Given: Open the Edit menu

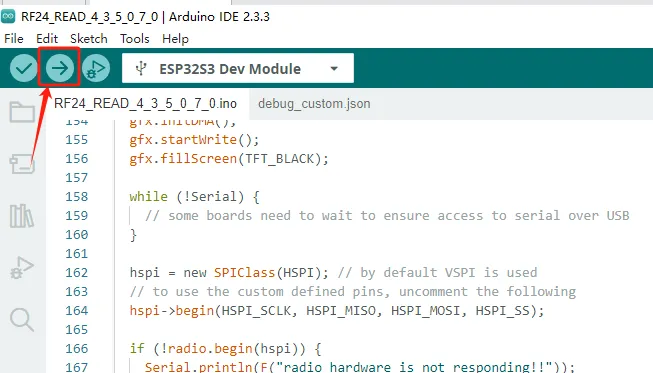Looking at the screenshot, I should pyautogui.click(x=47, y=39).
